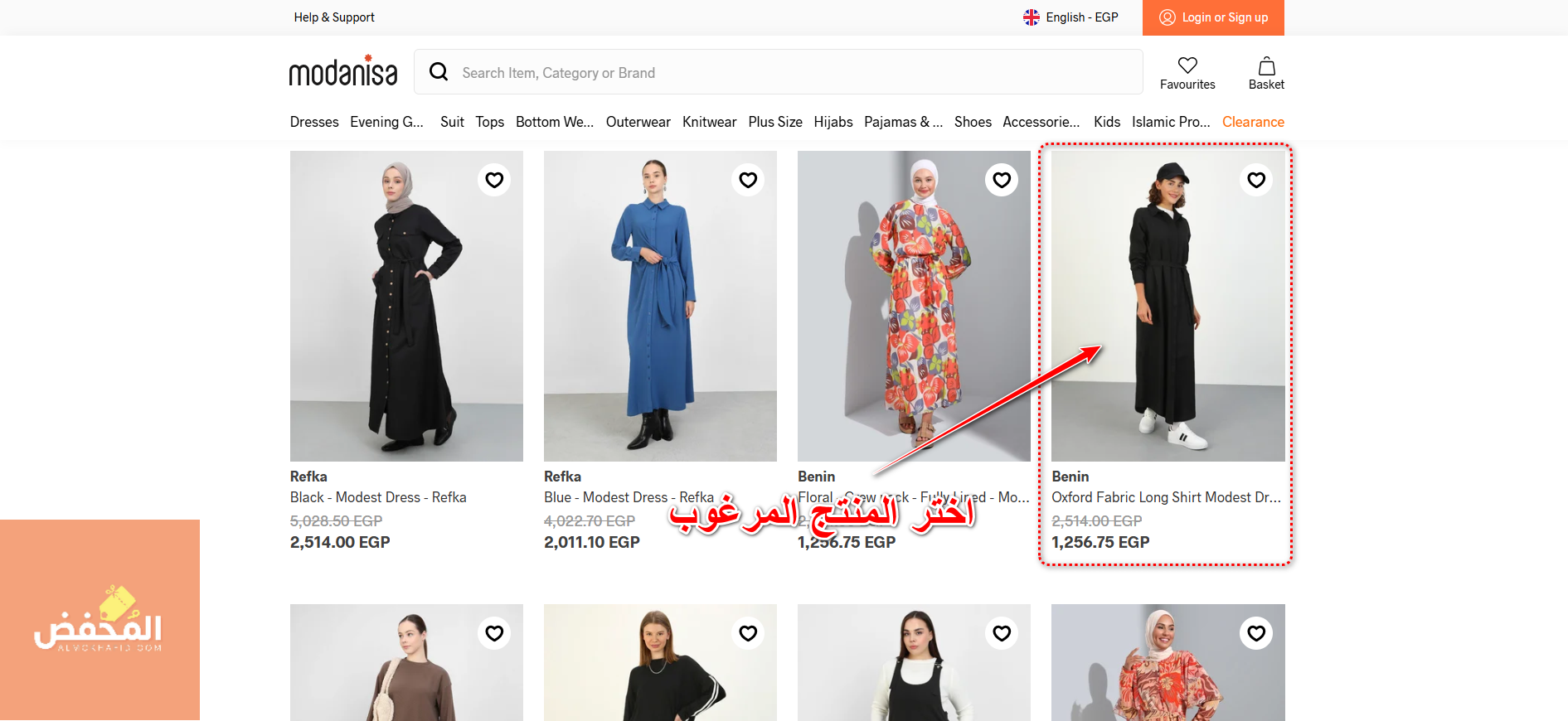Go to the Clearance section

(1252, 122)
